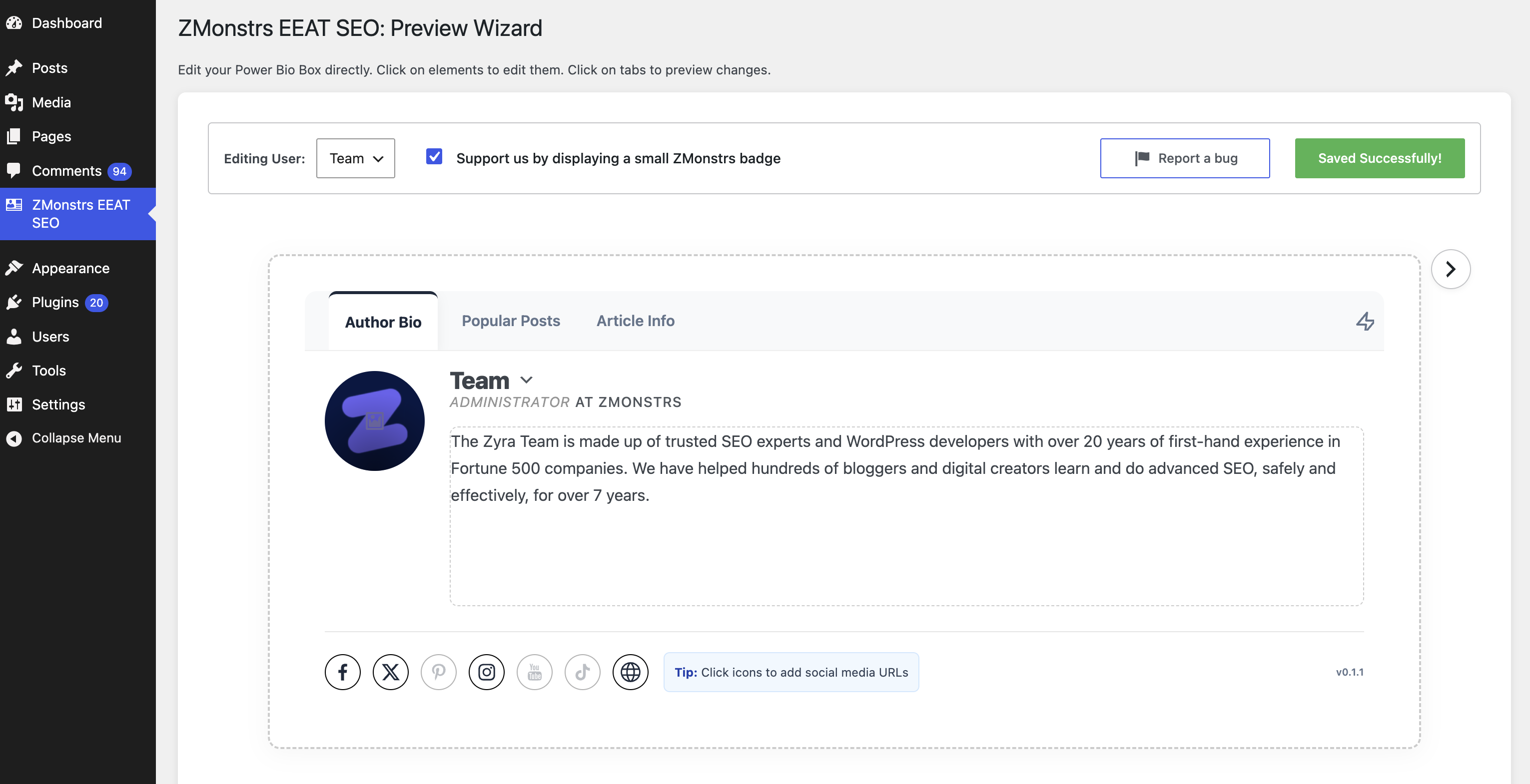This screenshot has height=784, width=1530.
Task: Click the X (Twitter) social icon
Action: click(x=391, y=672)
